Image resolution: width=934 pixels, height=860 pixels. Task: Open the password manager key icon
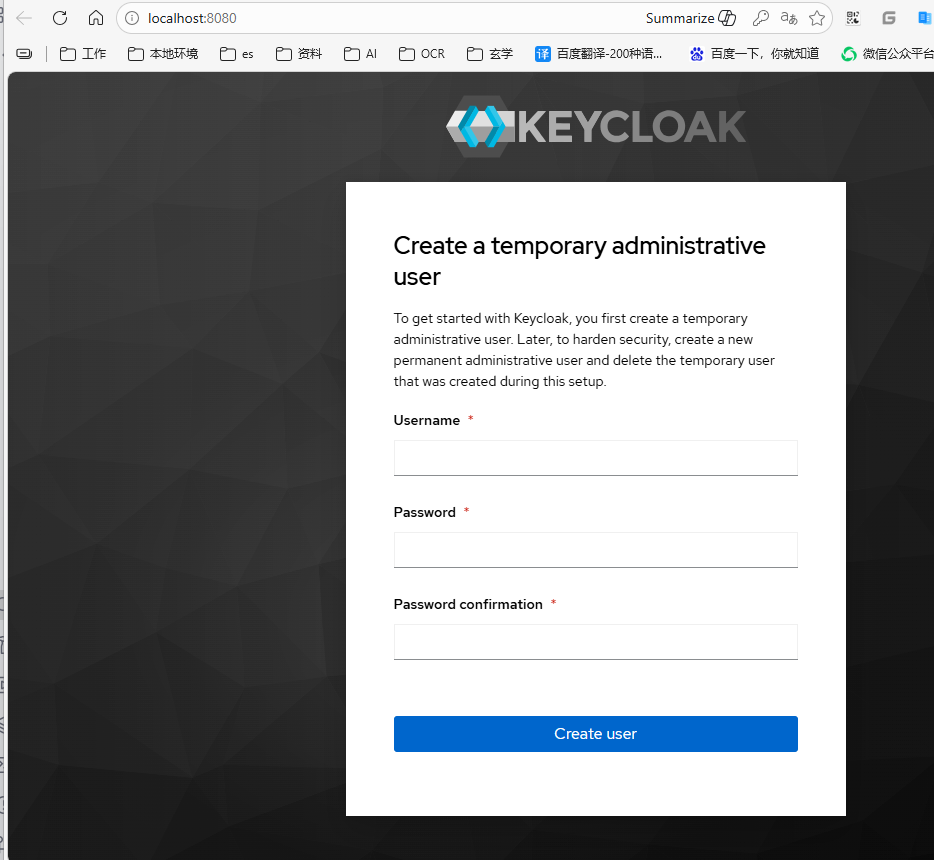(x=761, y=18)
